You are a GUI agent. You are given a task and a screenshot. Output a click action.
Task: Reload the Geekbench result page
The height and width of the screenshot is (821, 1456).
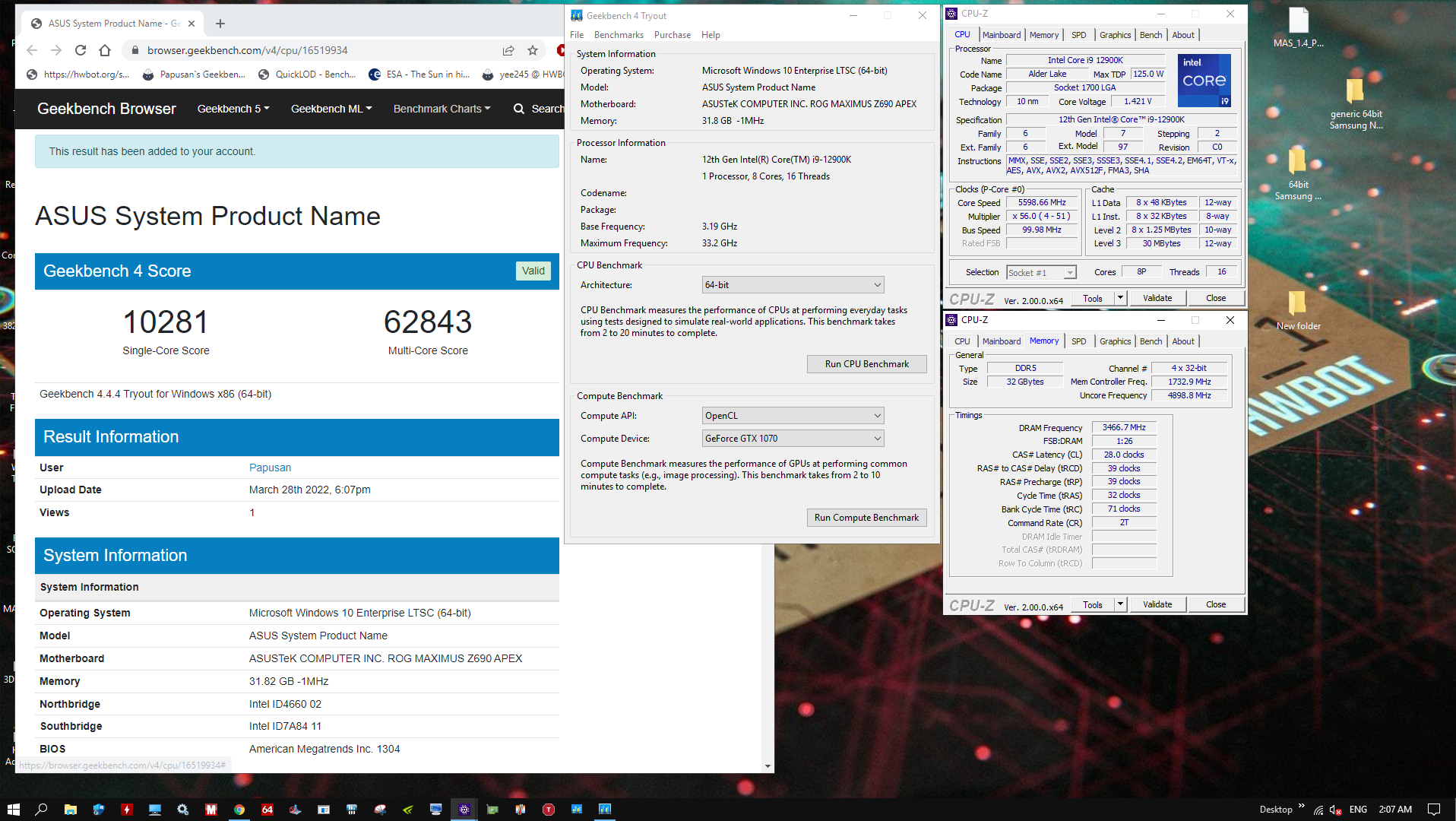[81, 50]
